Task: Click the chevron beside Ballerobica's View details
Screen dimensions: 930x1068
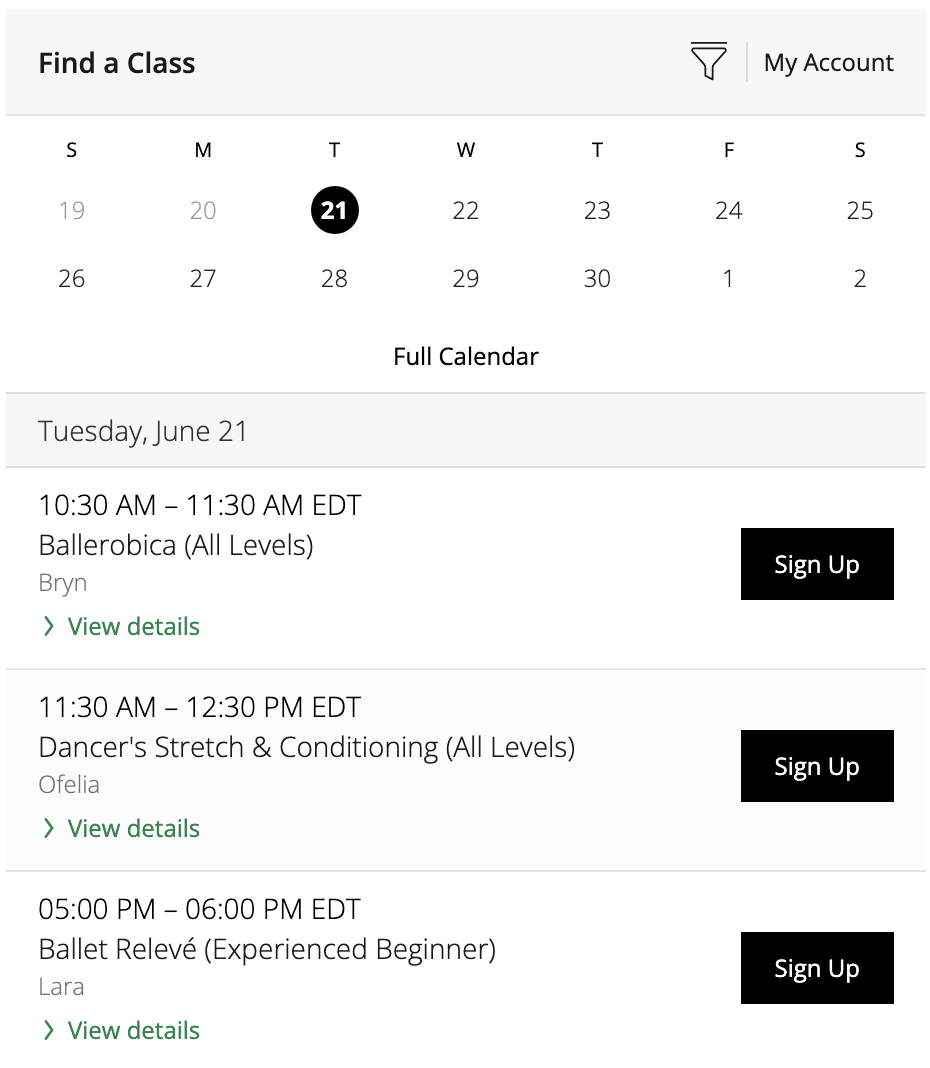Action: pyautogui.click(x=48, y=626)
